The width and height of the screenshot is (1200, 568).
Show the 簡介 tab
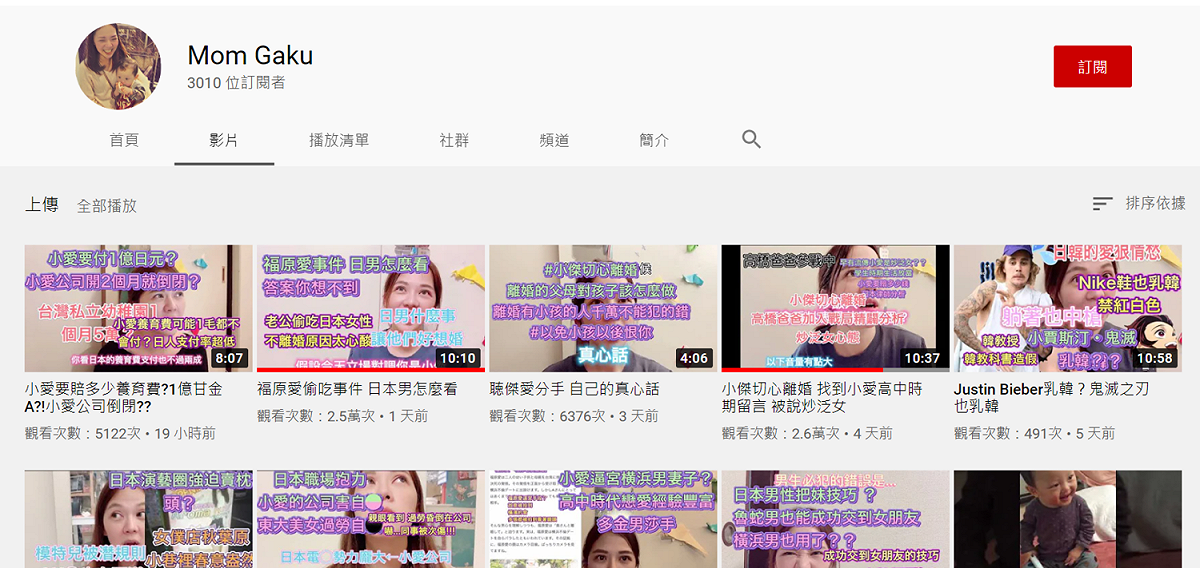[x=654, y=140]
